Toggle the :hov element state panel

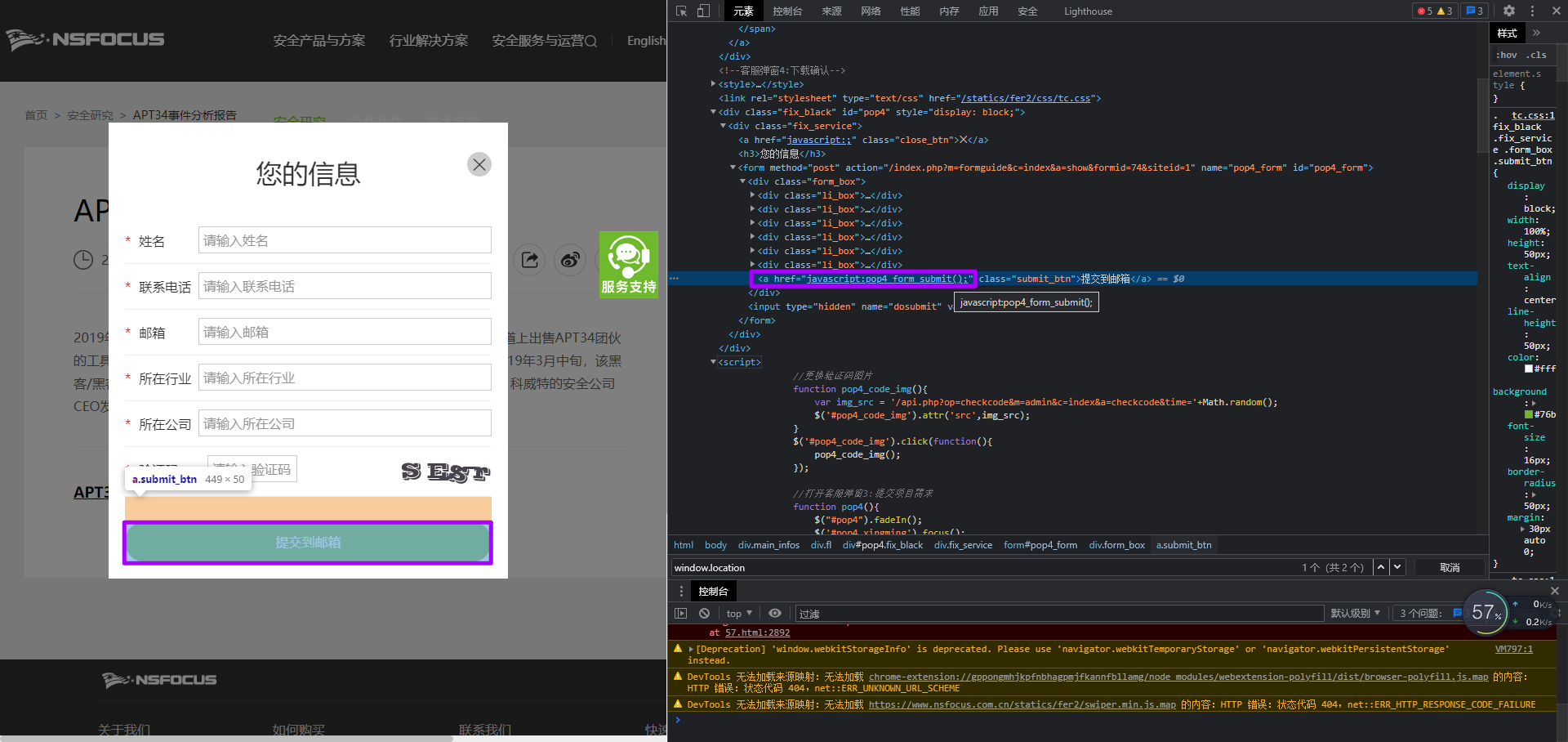(x=1506, y=55)
